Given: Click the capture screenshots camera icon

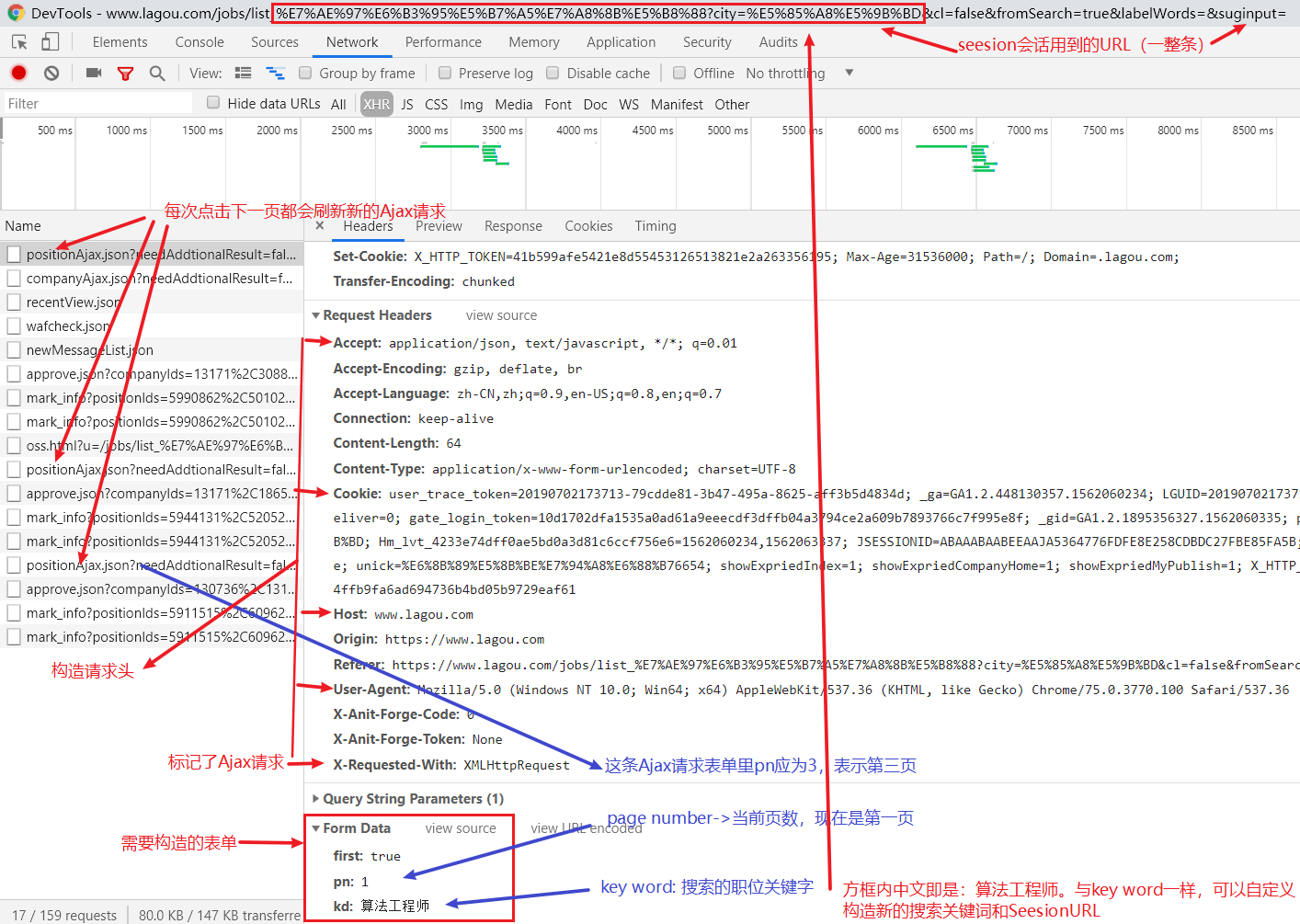Looking at the screenshot, I should (94, 73).
